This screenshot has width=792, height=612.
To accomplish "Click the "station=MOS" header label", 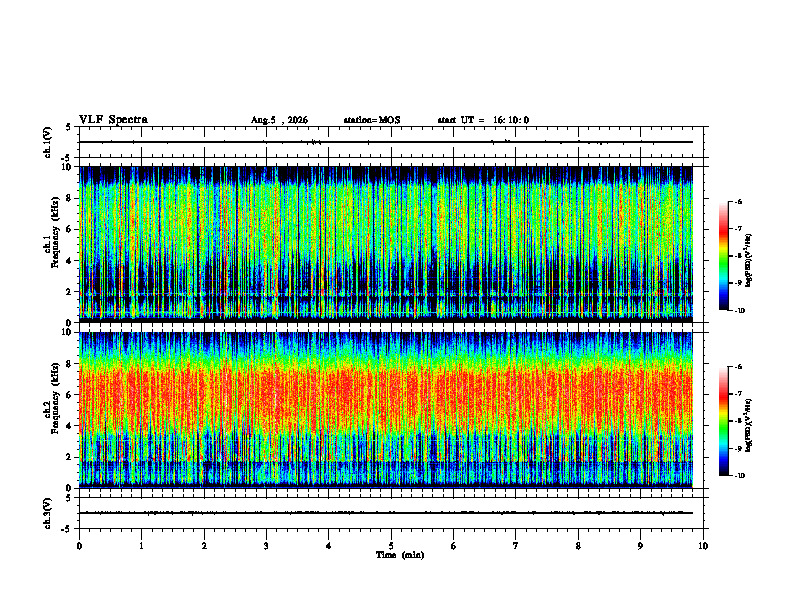I will (x=372, y=120).
